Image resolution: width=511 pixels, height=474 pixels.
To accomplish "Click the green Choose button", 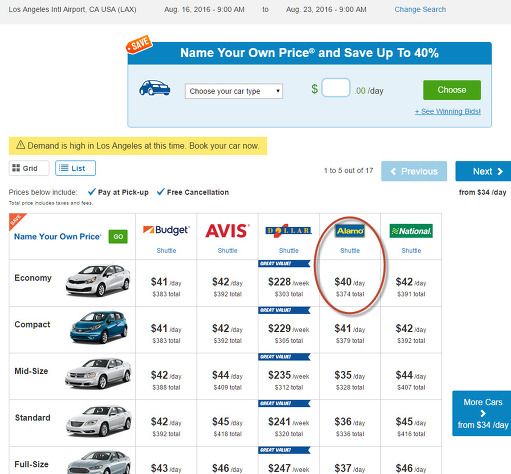I will (452, 90).
